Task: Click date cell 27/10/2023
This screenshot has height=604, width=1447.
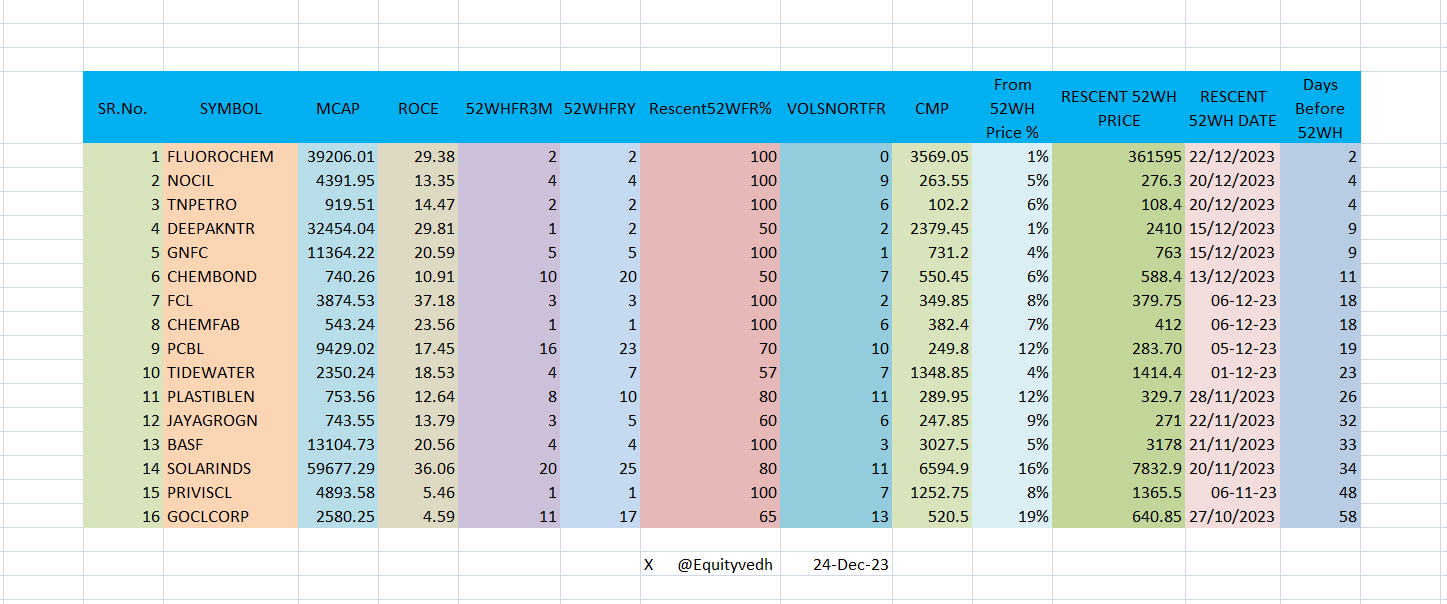Action: click(x=1233, y=516)
